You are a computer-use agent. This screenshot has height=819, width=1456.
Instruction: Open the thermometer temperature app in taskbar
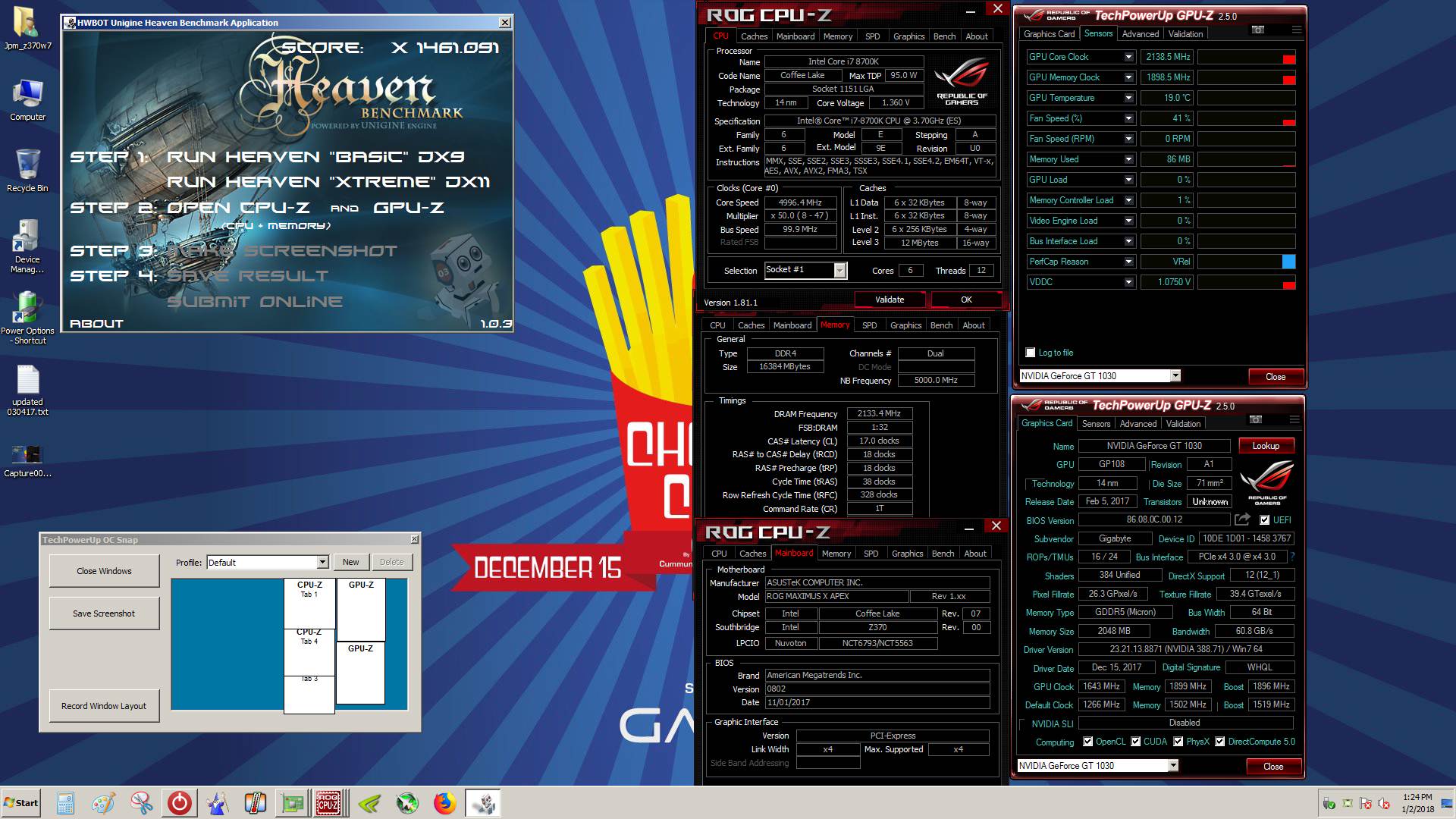click(x=255, y=803)
